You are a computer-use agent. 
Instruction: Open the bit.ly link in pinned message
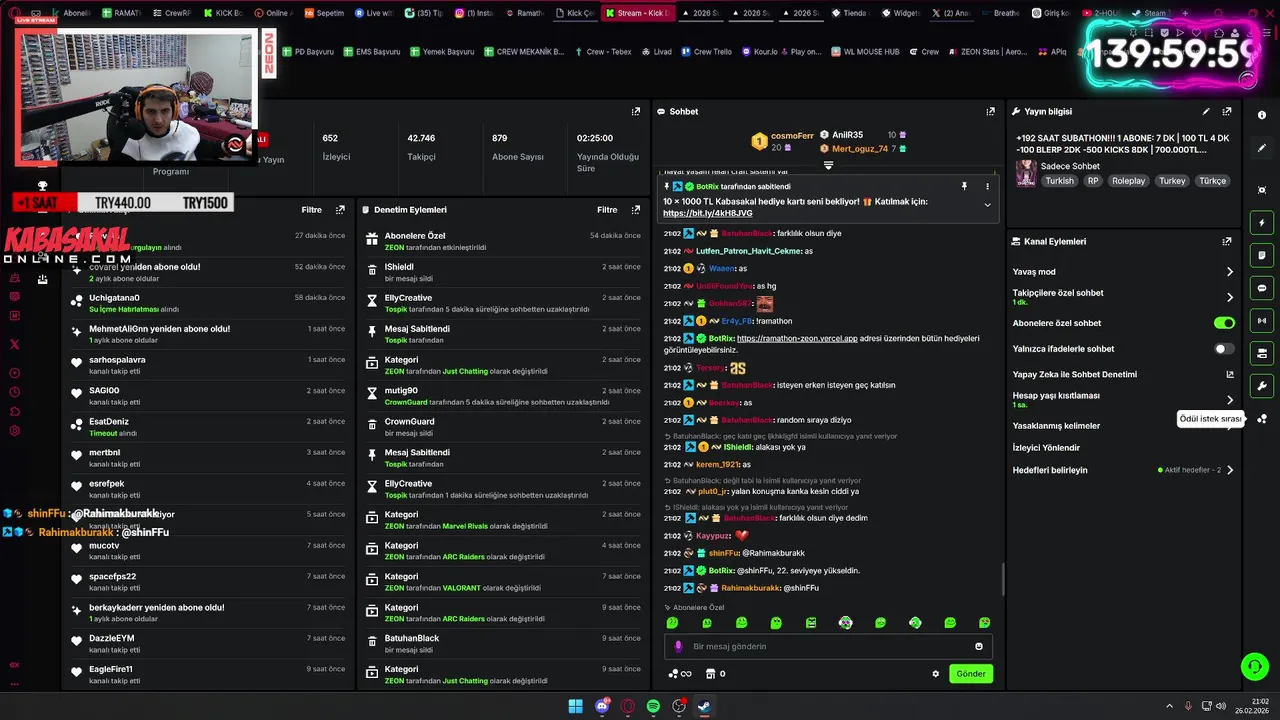(x=707, y=214)
